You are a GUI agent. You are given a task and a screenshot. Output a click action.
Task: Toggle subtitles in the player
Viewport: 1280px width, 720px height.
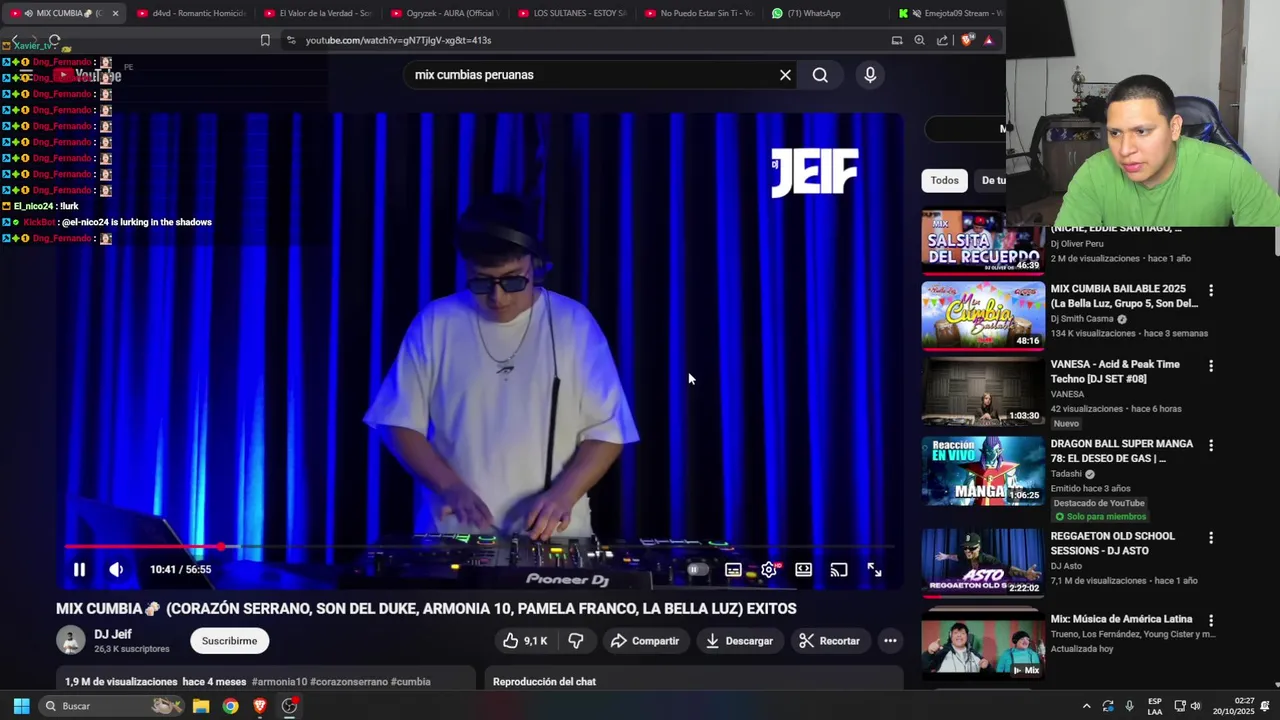click(x=733, y=570)
